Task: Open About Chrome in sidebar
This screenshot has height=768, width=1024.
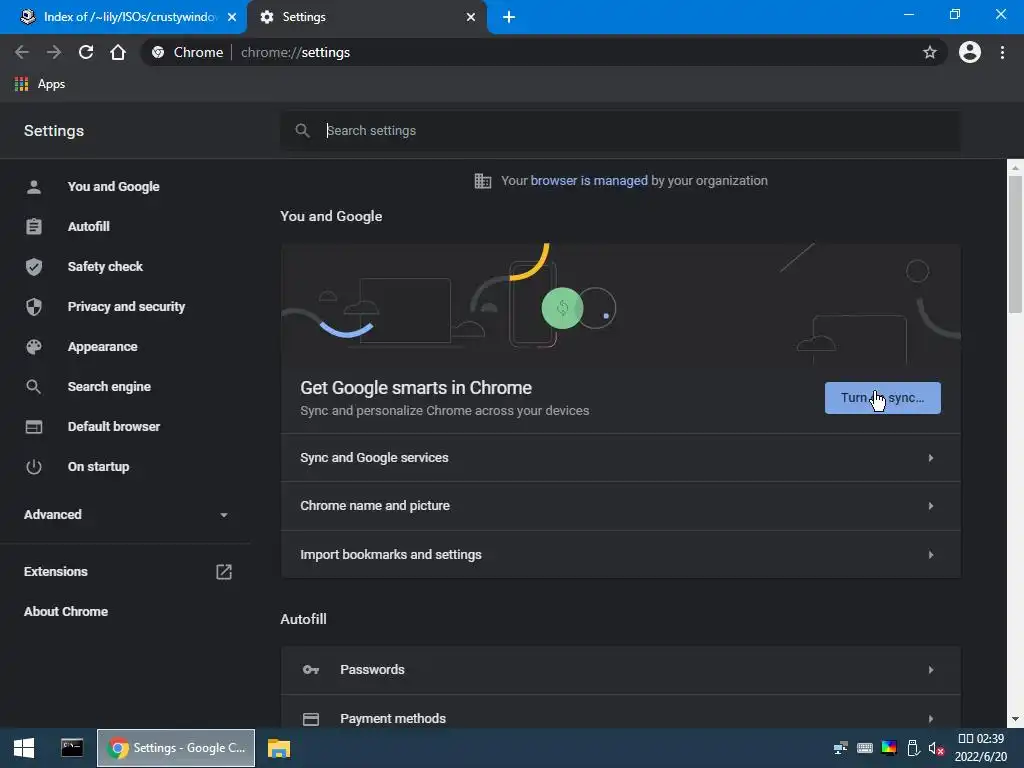Action: point(66,612)
